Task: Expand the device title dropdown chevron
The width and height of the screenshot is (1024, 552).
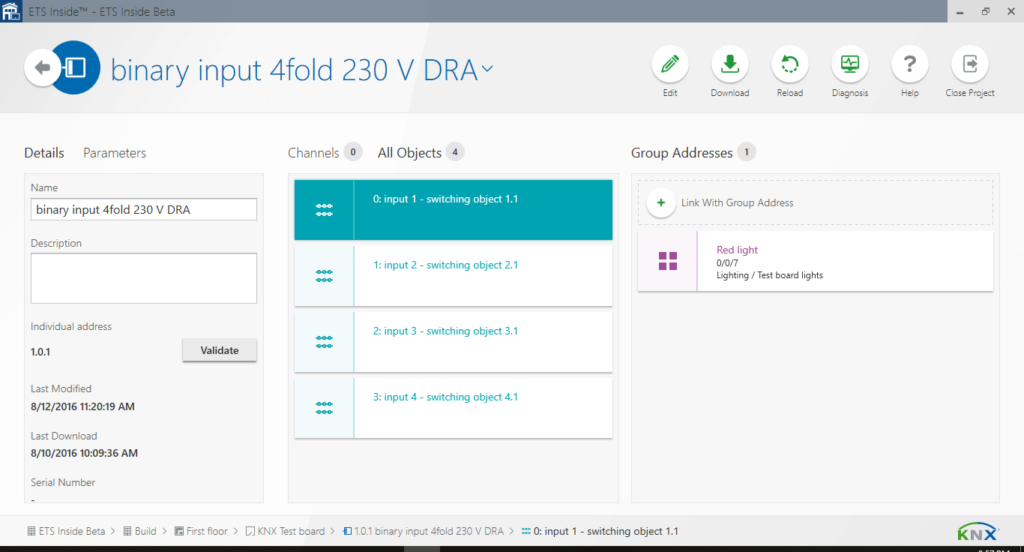Action: [487, 69]
